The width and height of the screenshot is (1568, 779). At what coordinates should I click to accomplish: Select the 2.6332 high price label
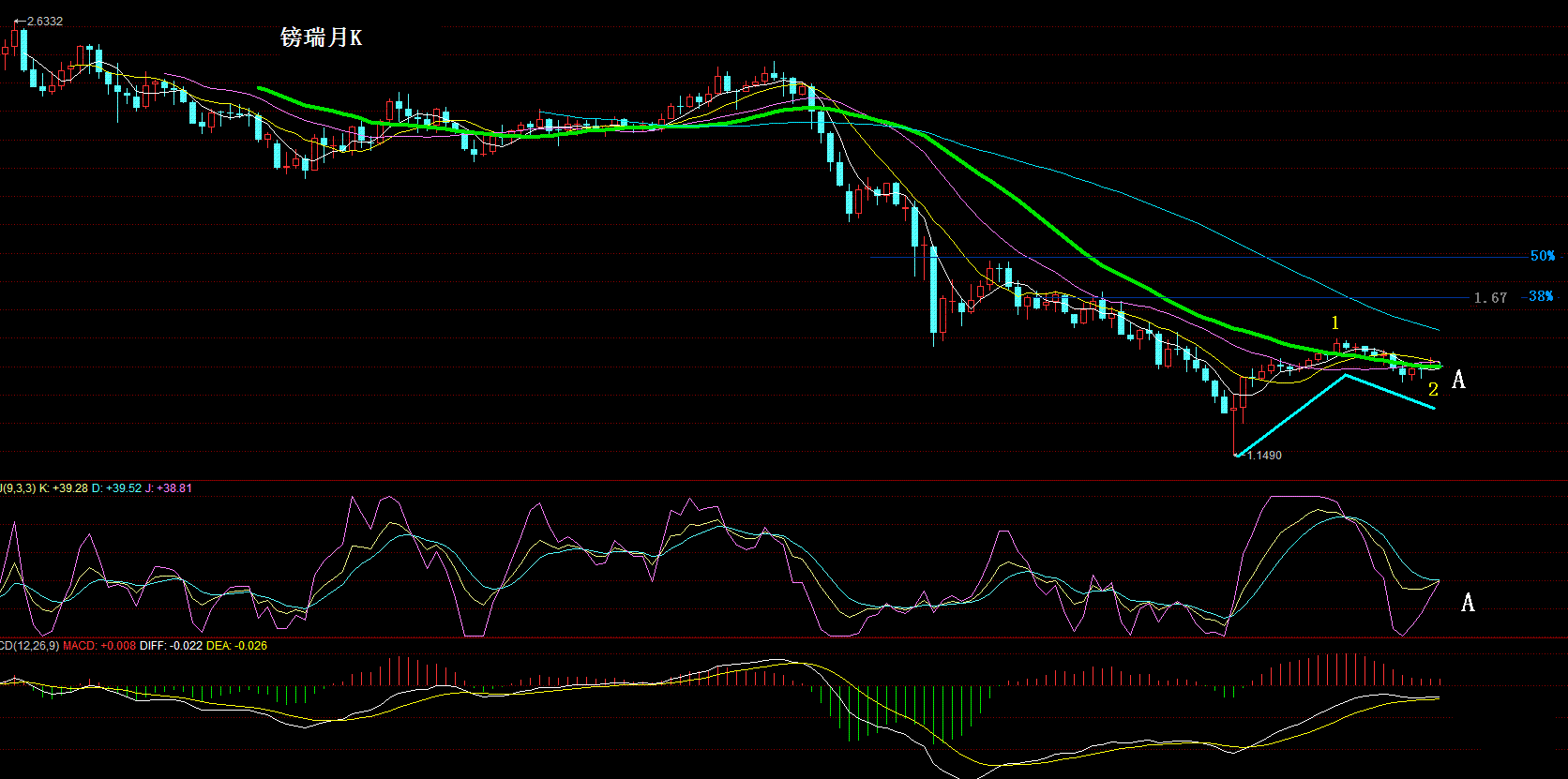[x=44, y=21]
